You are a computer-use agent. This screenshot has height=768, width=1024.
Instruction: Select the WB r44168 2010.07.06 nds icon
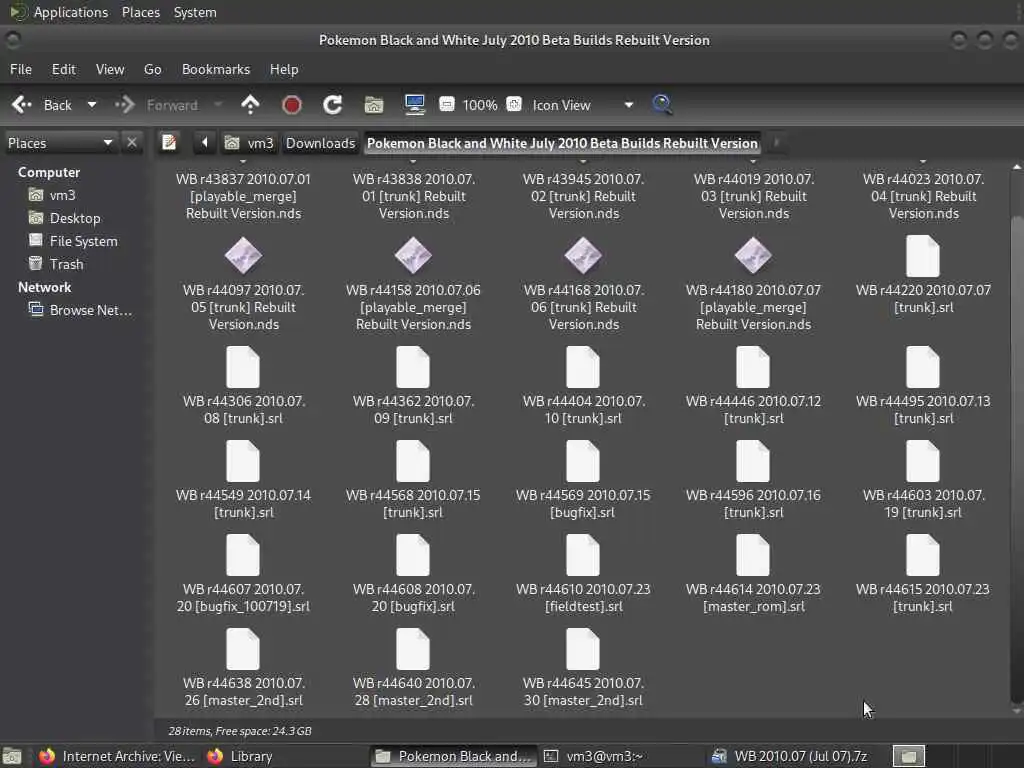click(x=583, y=256)
